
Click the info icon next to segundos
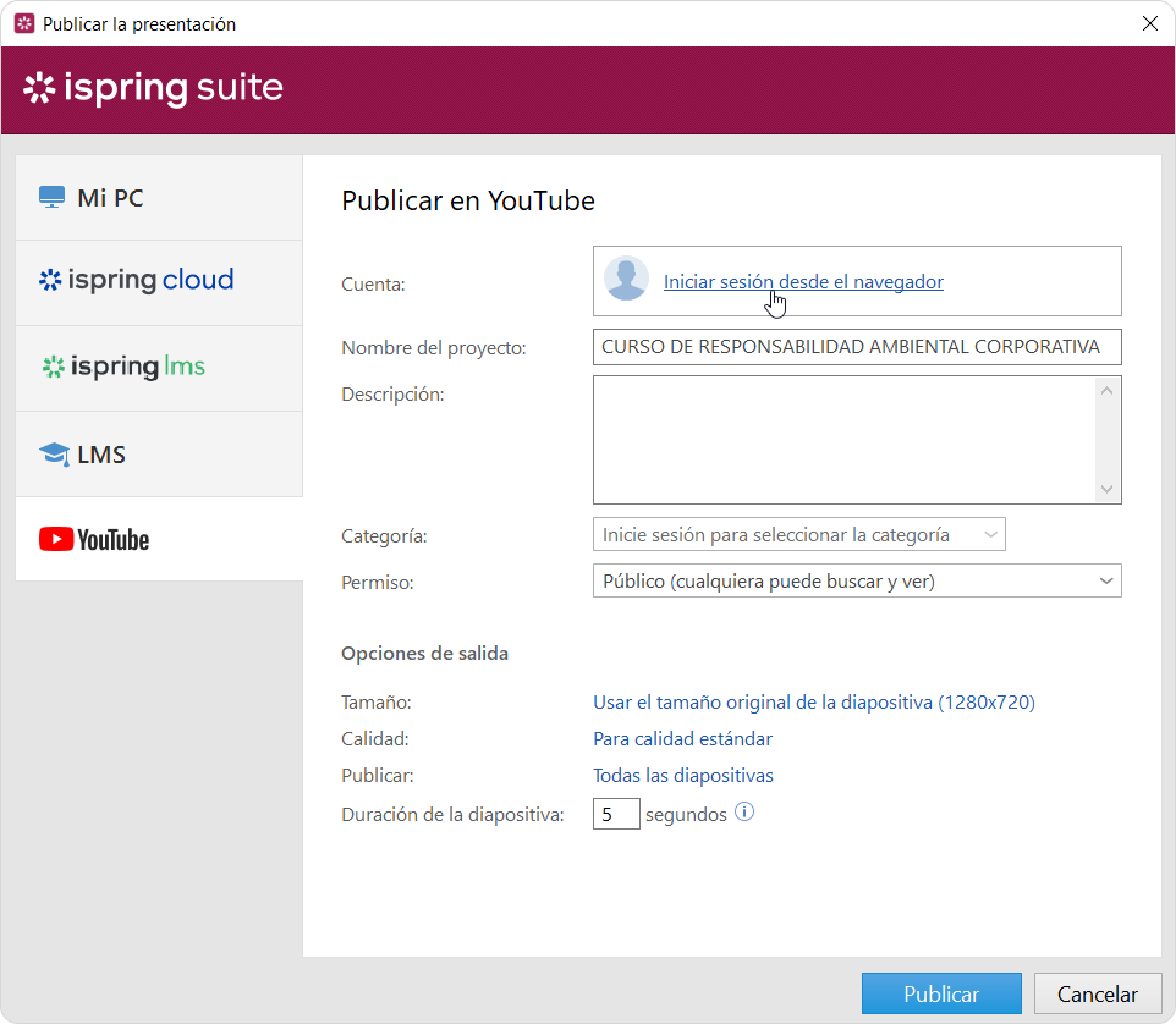[744, 812]
